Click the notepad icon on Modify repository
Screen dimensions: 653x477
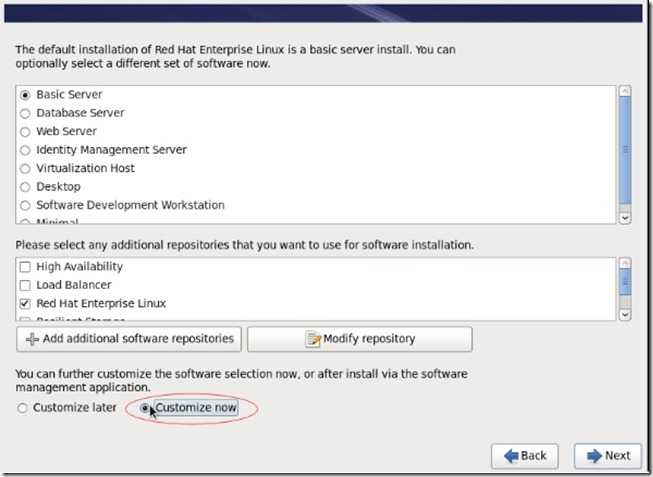click(x=313, y=339)
